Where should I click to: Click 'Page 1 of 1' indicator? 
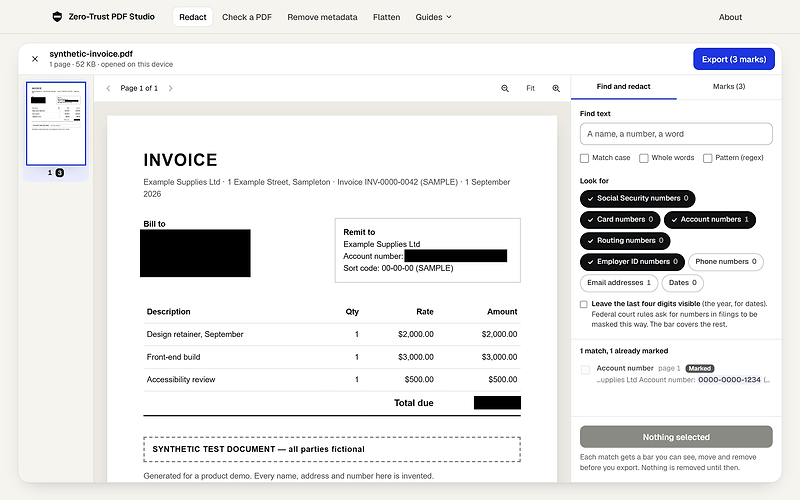coord(139,88)
